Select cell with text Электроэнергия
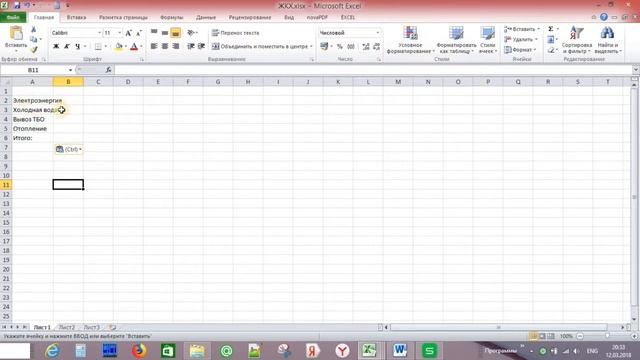This screenshot has height=360, width=640. [33, 100]
